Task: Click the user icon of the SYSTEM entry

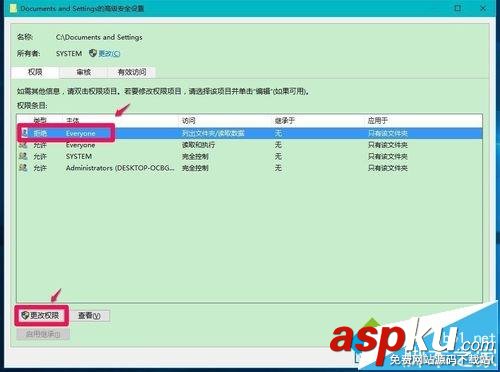Action: coord(23,156)
